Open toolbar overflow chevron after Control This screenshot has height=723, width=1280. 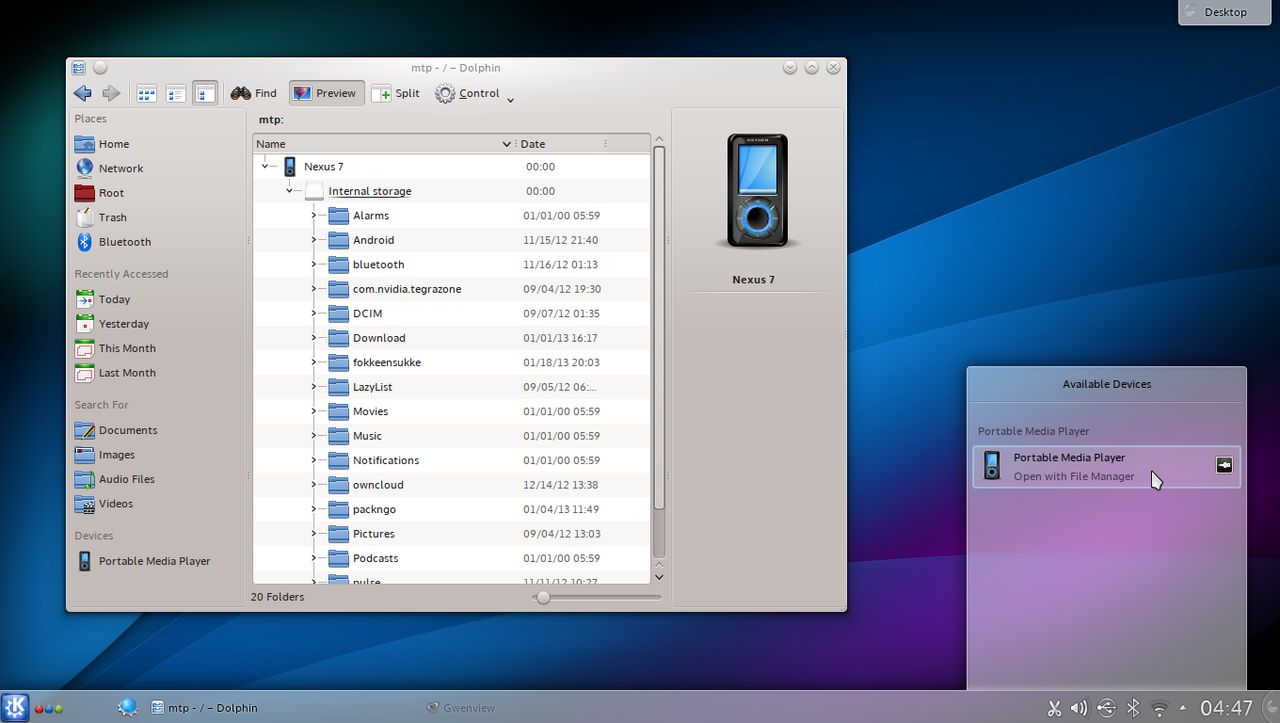point(511,99)
